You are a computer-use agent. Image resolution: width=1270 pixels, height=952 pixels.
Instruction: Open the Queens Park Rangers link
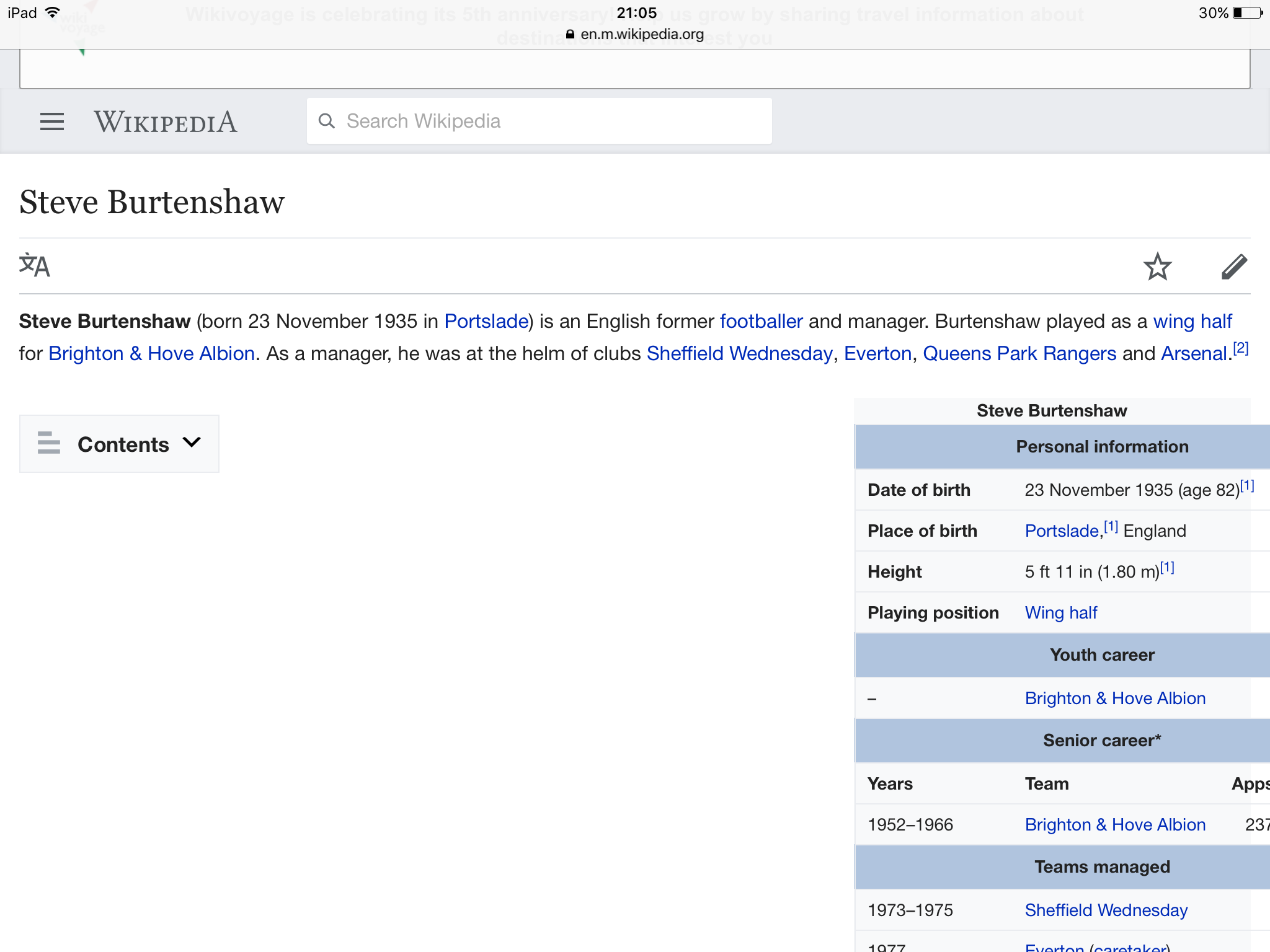pyautogui.click(x=1019, y=353)
